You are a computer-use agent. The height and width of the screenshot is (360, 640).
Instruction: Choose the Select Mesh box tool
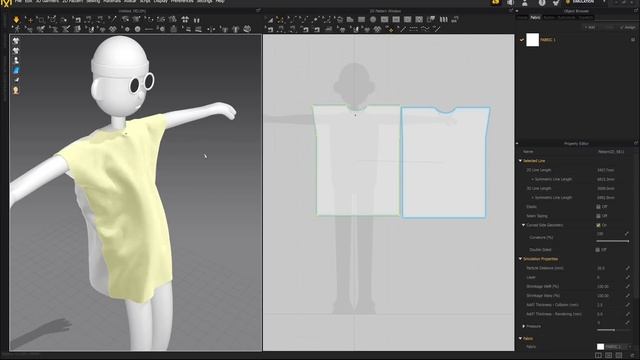click(x=40, y=20)
